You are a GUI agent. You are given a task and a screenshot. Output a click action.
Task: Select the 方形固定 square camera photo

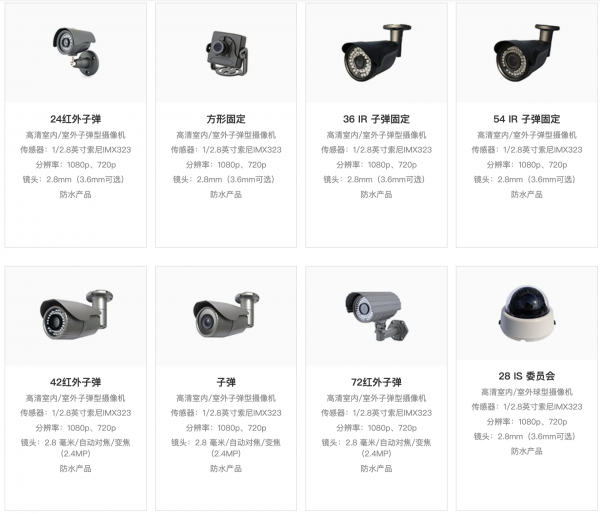point(227,54)
